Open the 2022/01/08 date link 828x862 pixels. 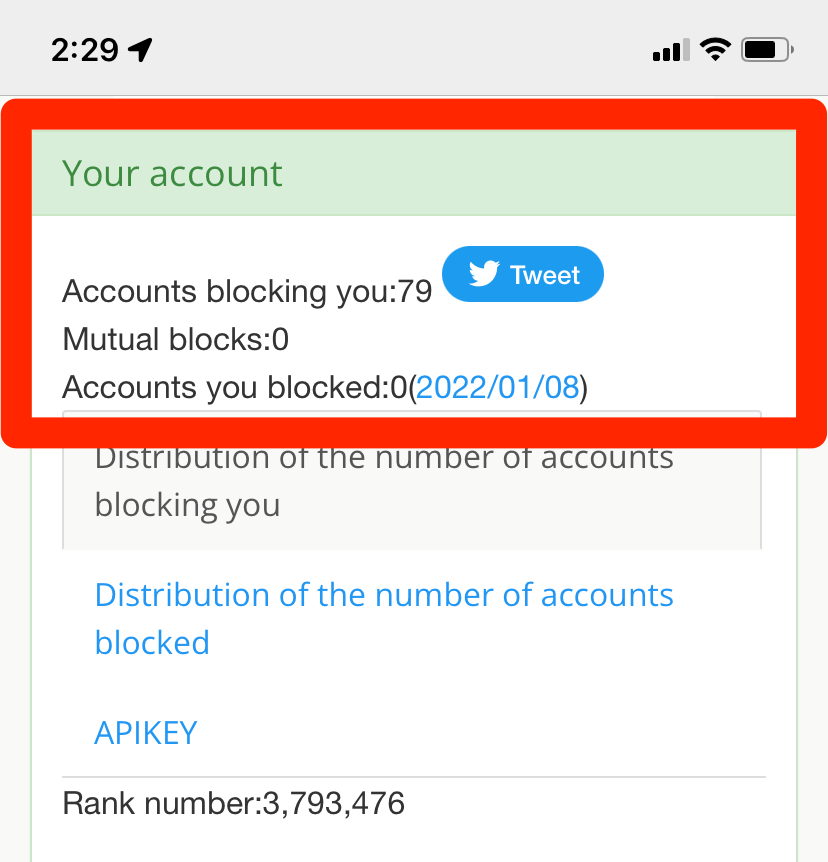pos(498,387)
